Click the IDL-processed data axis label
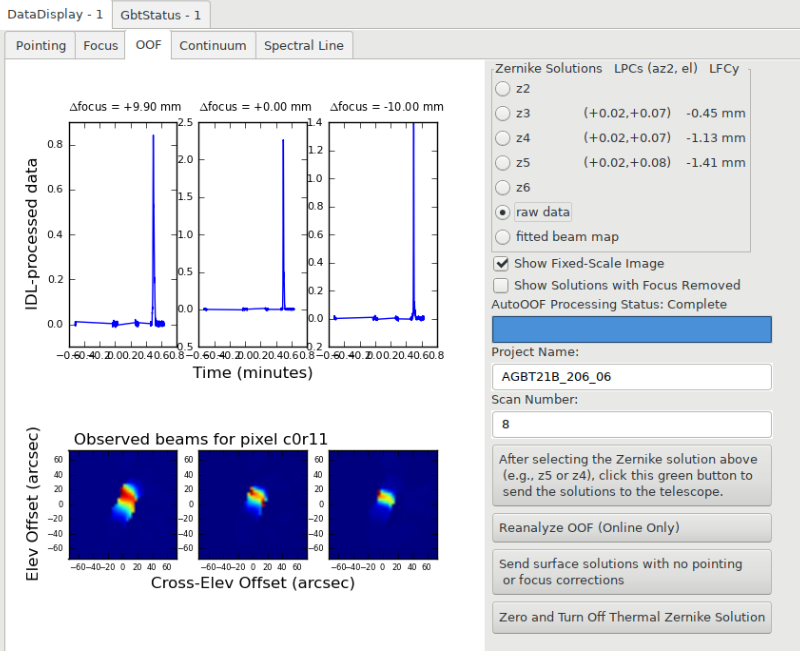 click(32, 234)
